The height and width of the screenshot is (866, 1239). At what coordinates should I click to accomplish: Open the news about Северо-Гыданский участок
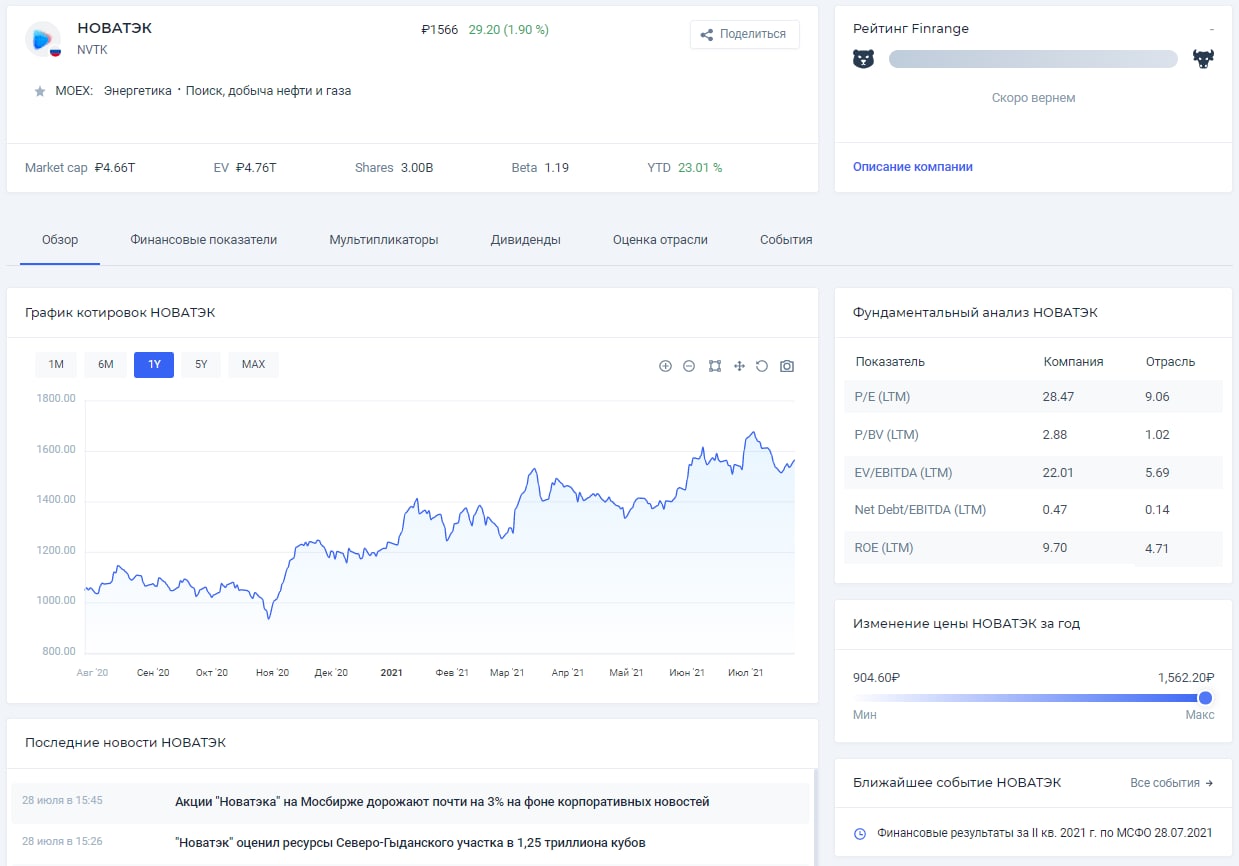click(x=410, y=843)
